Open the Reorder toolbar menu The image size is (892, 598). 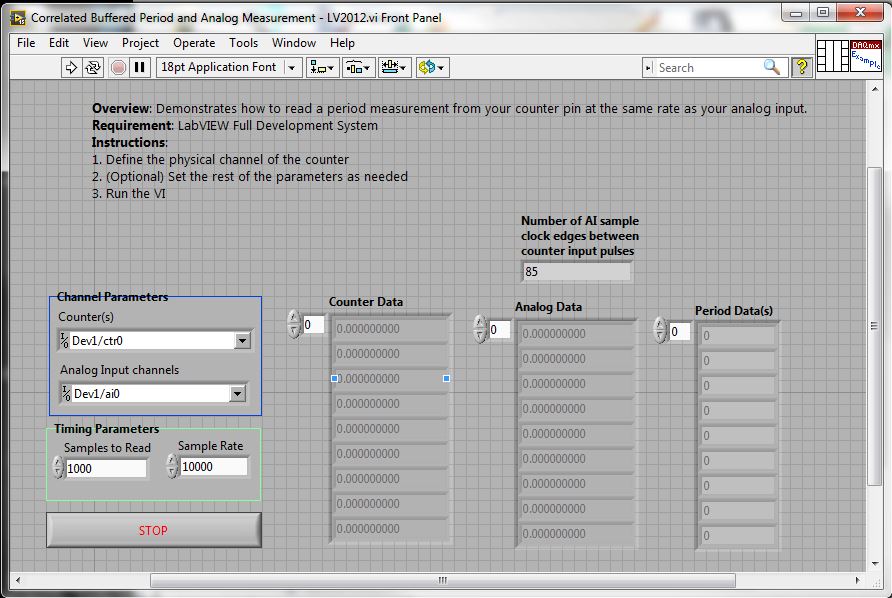tap(432, 68)
